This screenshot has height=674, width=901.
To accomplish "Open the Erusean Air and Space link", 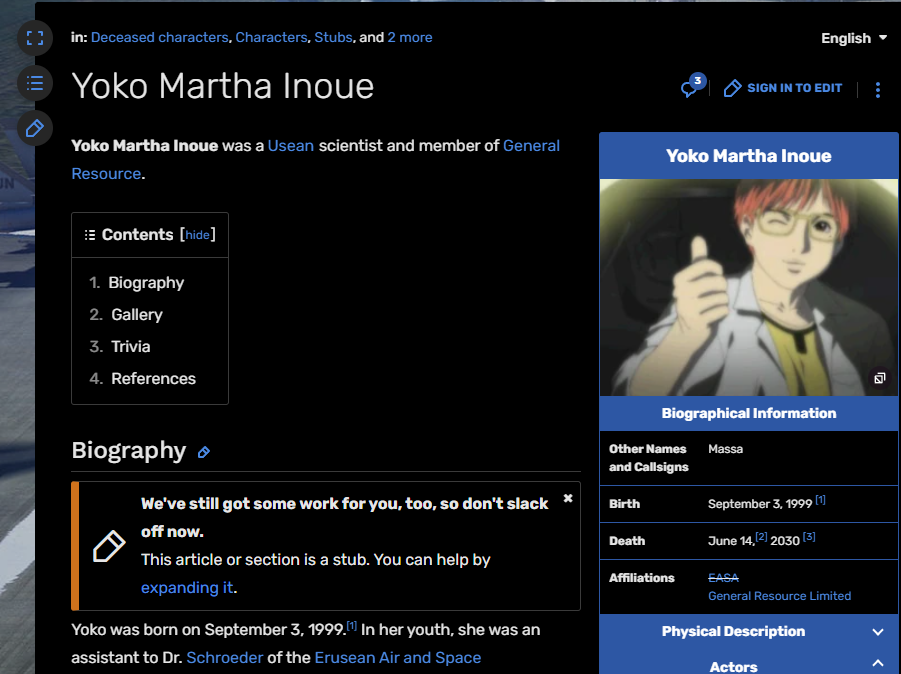I will coord(398,658).
